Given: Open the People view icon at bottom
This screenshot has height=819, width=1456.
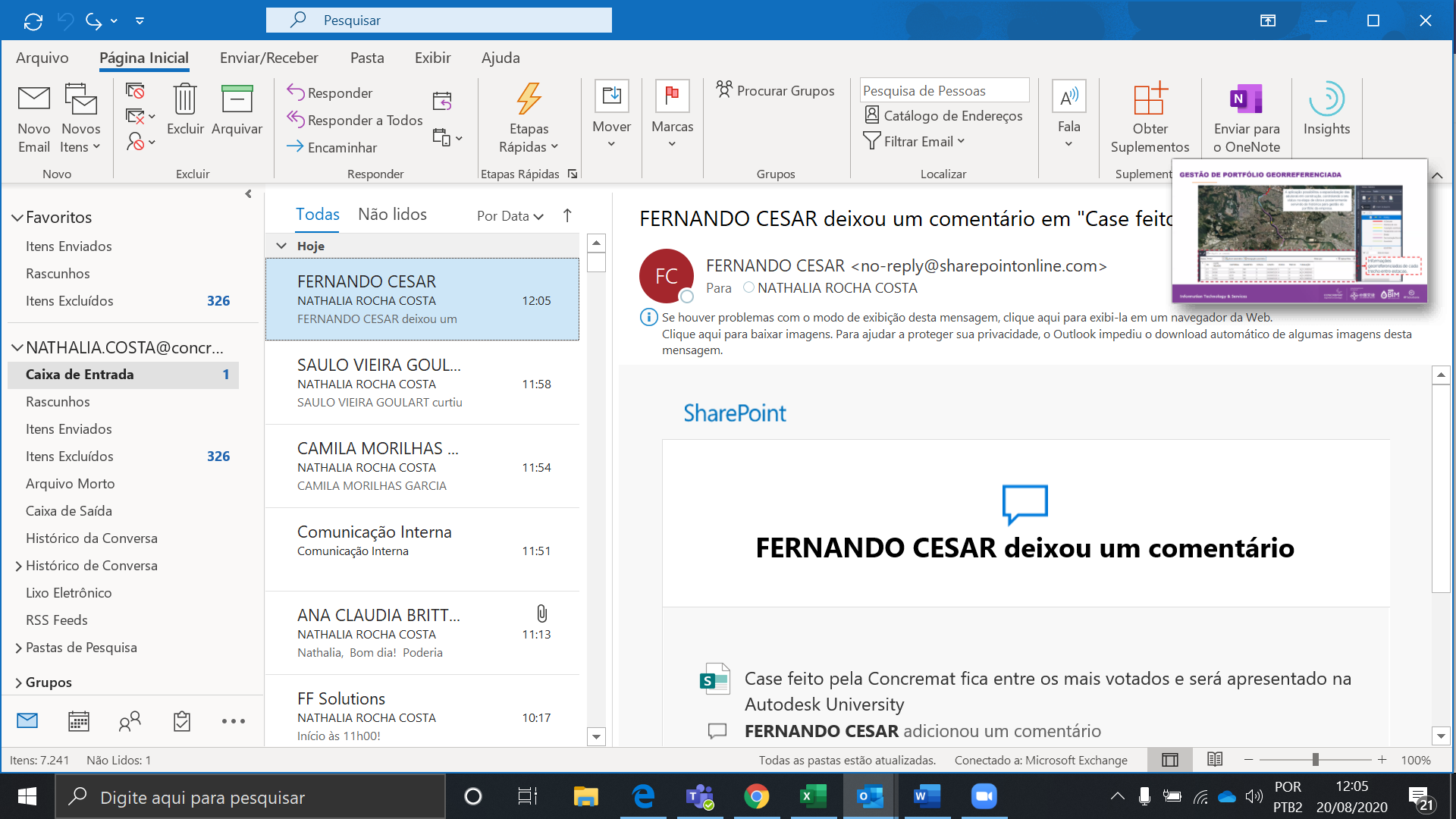Looking at the screenshot, I should click(130, 721).
